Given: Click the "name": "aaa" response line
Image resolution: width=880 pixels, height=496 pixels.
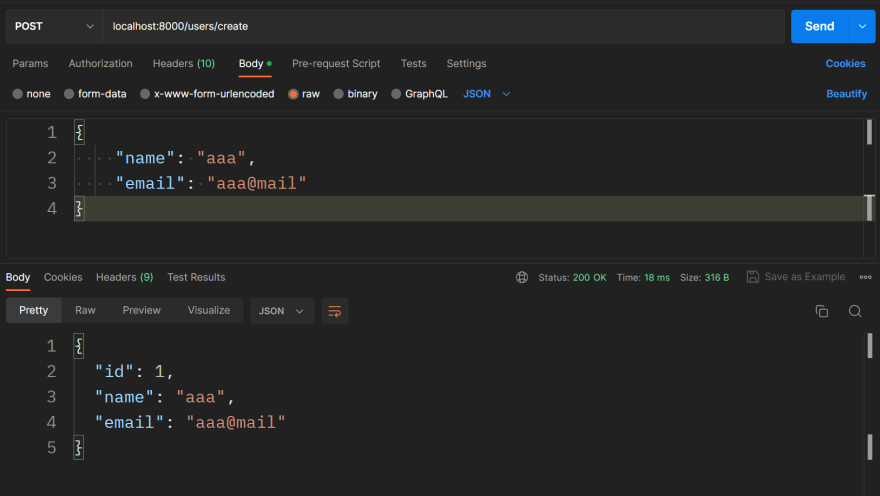Looking at the screenshot, I should (164, 397).
